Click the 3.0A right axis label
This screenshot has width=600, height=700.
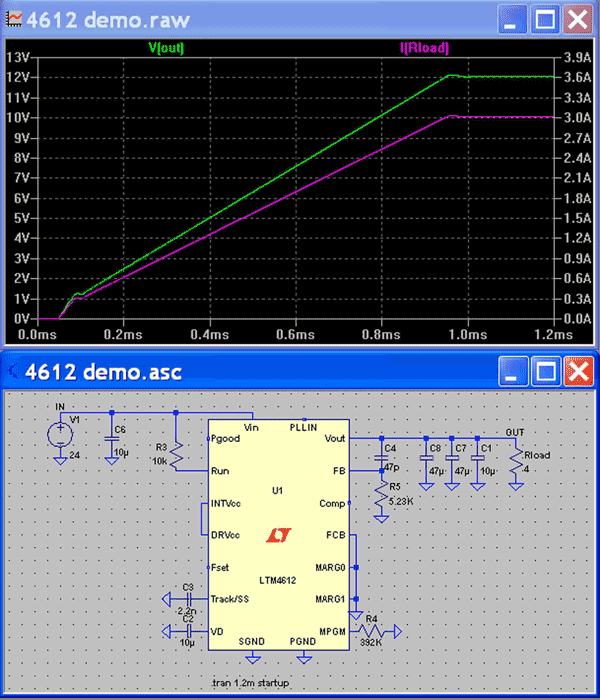[578, 117]
